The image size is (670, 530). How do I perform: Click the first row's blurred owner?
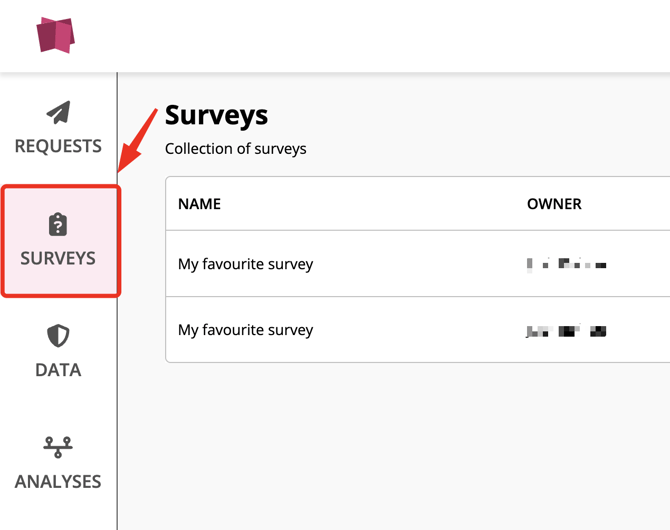tap(566, 265)
